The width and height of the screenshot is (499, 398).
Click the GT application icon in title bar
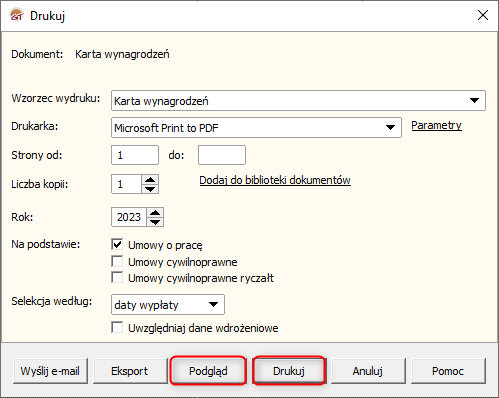17,15
